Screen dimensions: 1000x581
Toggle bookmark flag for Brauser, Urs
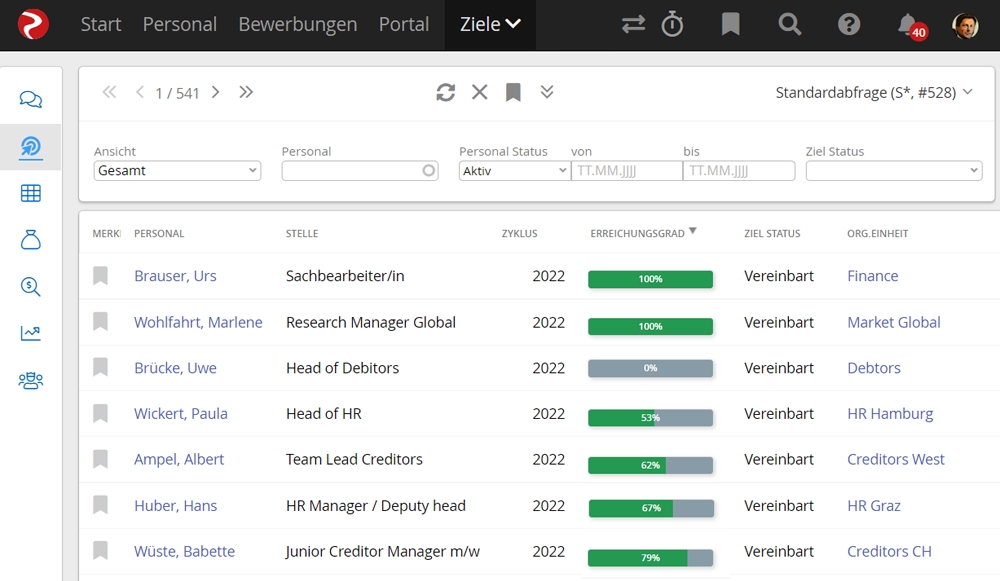pos(100,276)
